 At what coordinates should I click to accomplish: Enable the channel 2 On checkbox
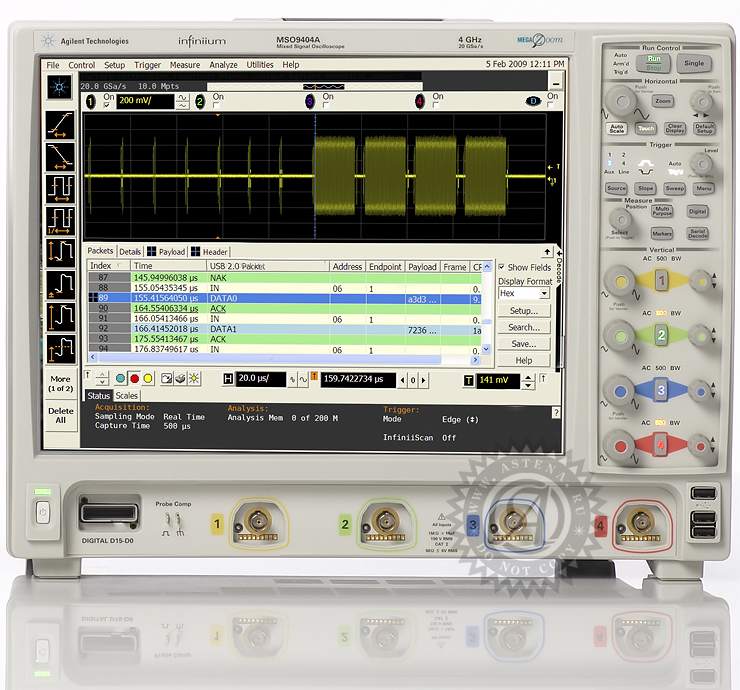point(216,106)
